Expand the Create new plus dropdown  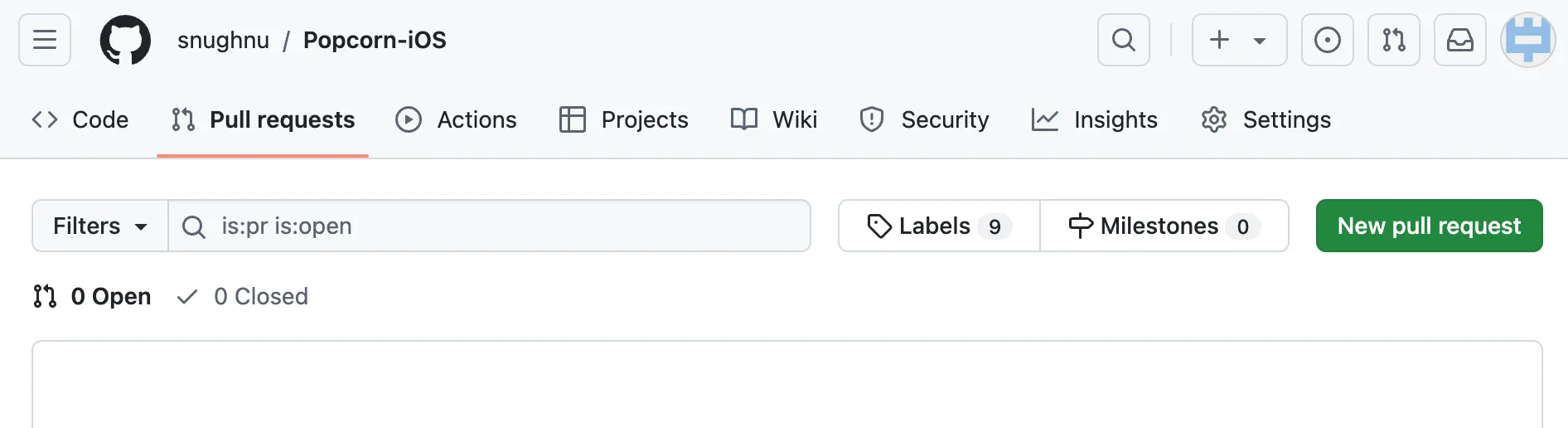tap(1239, 40)
